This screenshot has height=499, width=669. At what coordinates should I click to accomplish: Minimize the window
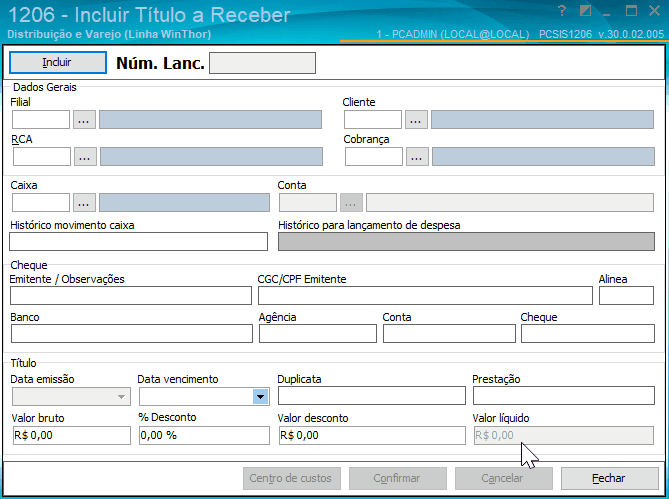(607, 15)
